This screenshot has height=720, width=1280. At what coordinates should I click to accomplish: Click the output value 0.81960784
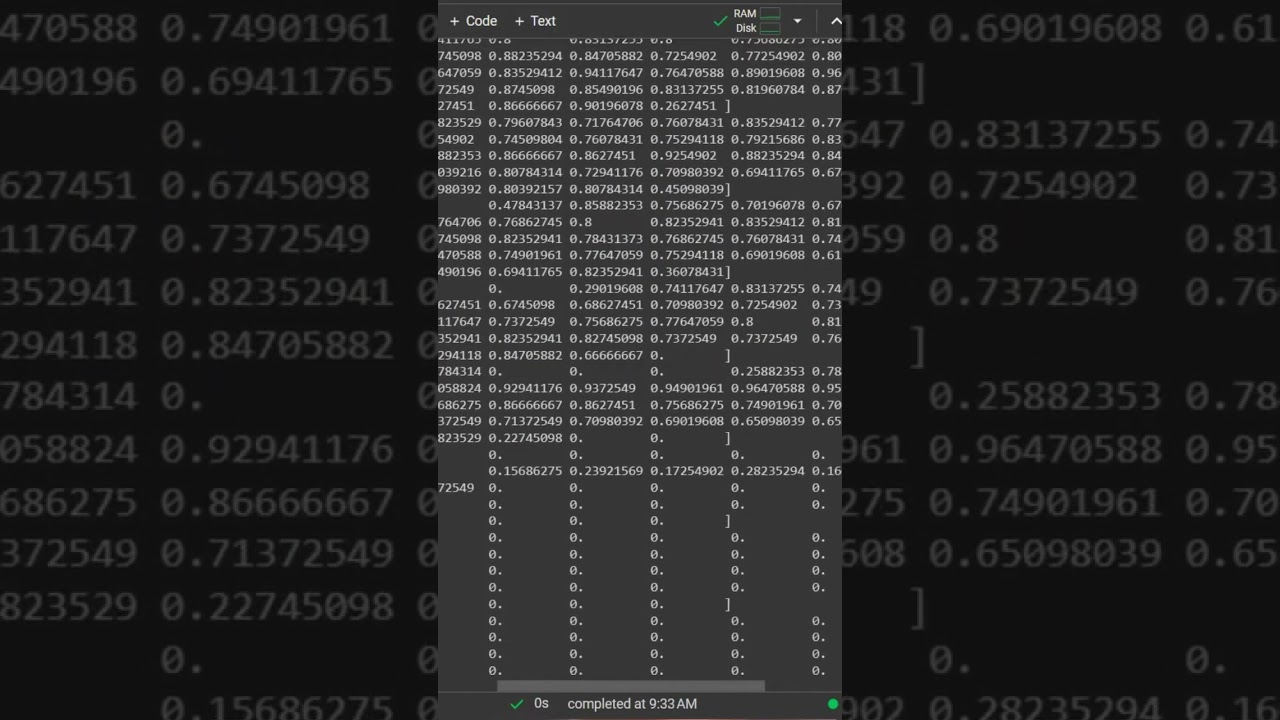768,90
